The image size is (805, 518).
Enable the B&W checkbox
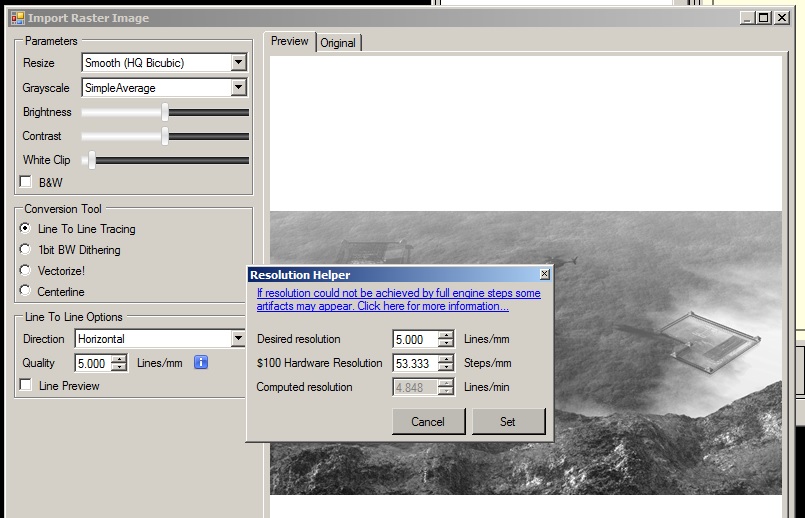tap(26, 182)
